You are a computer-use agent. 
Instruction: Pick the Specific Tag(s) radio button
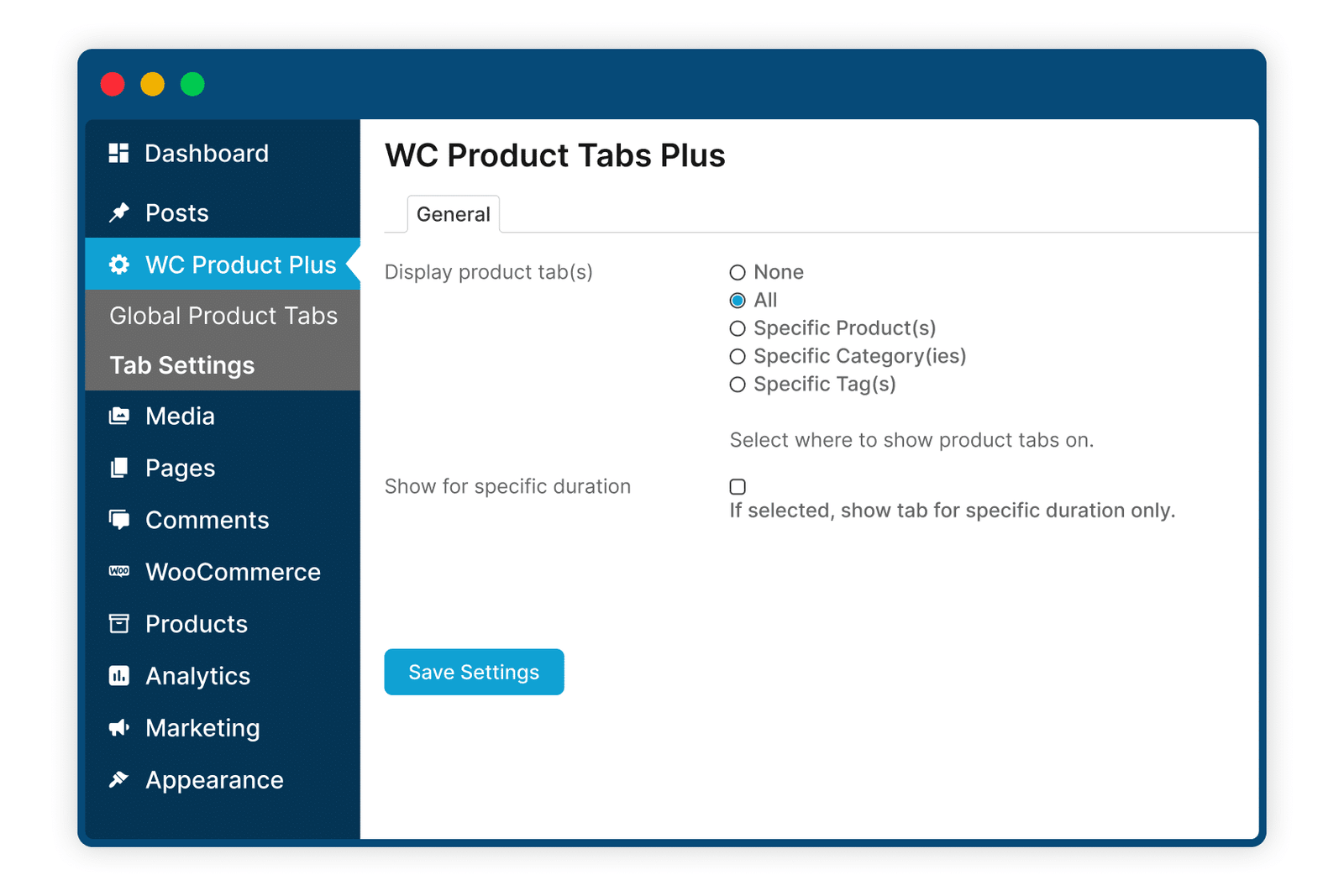[738, 385]
